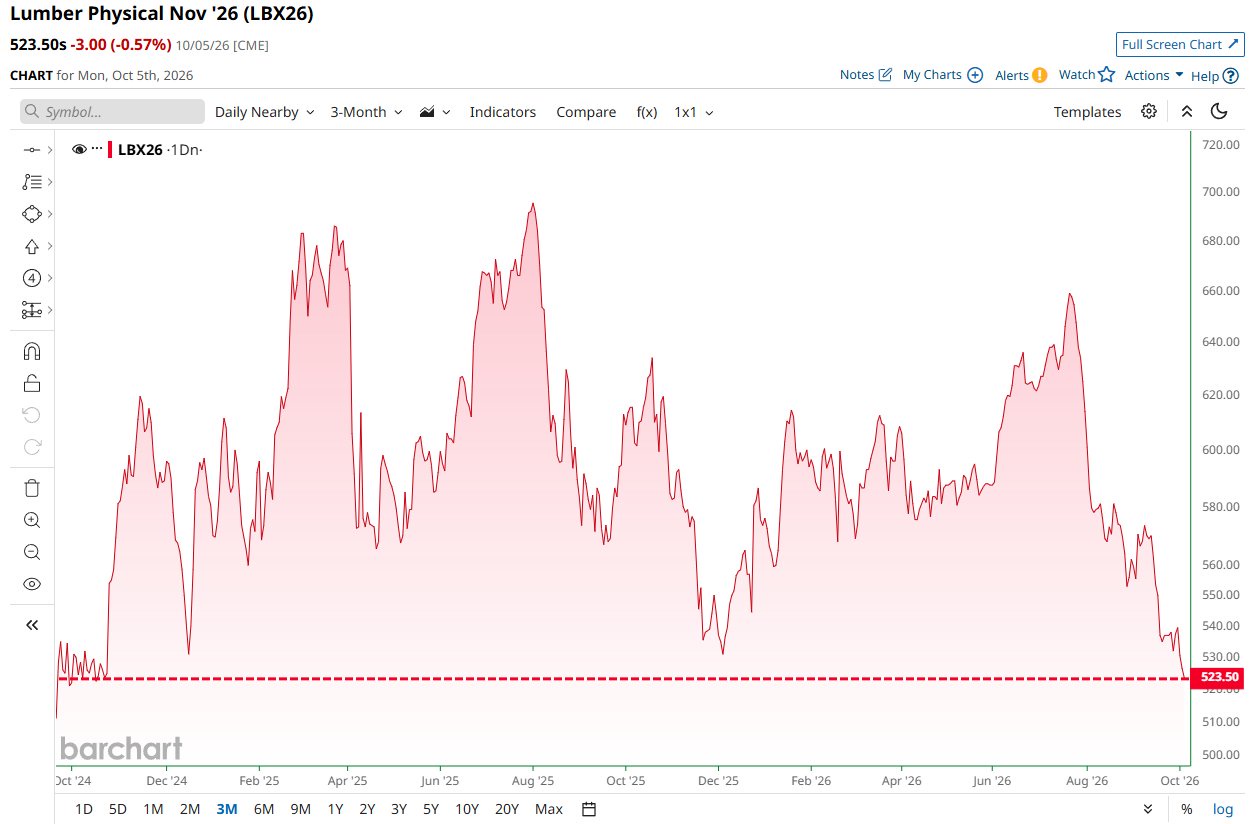The image size is (1251, 824).
Task: Select the 3M range
Action: pos(227,809)
